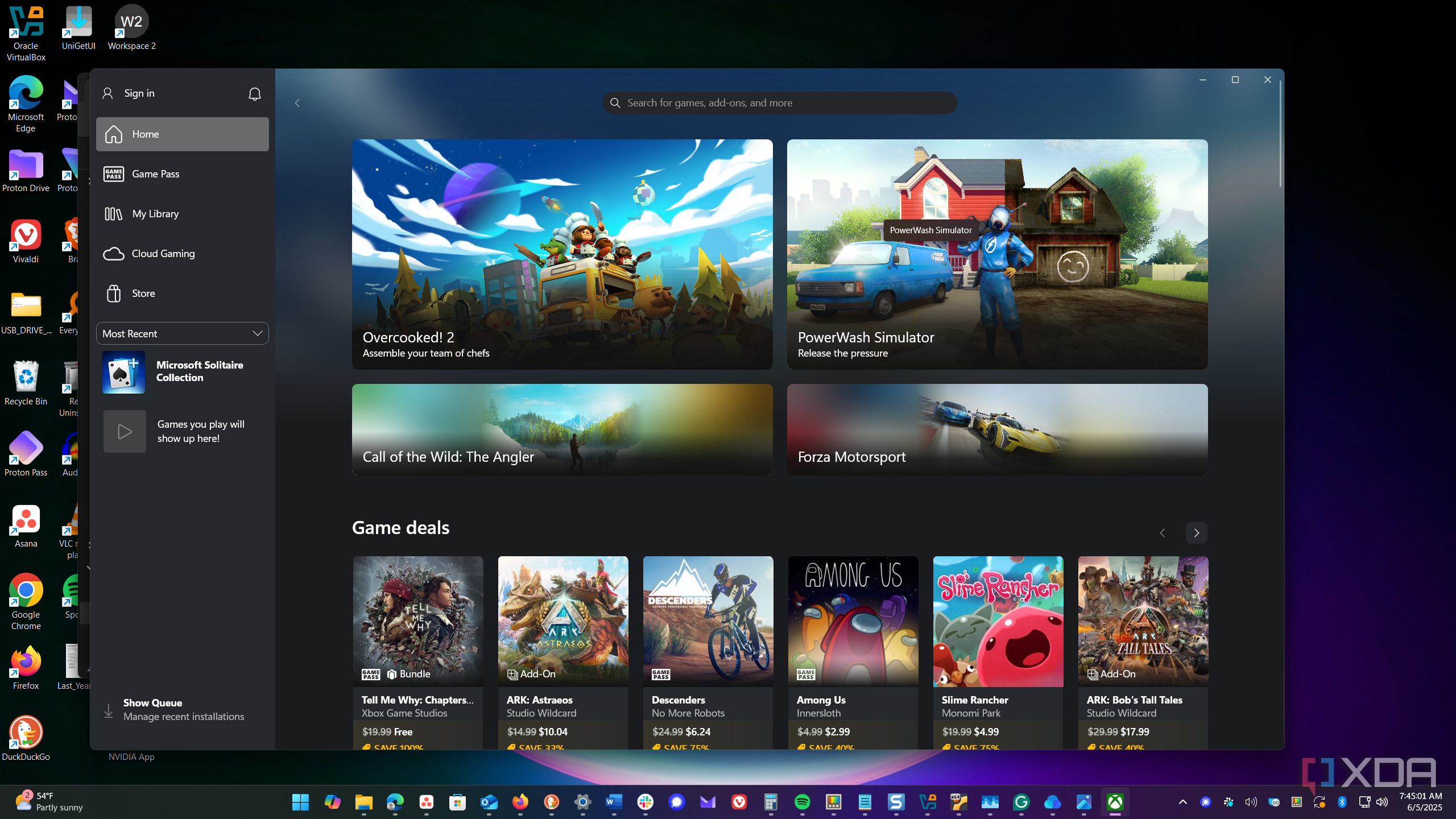This screenshot has width=1456, height=819.
Task: Select the Oracle VirtualBox desktop shortcut
Action: point(26,34)
